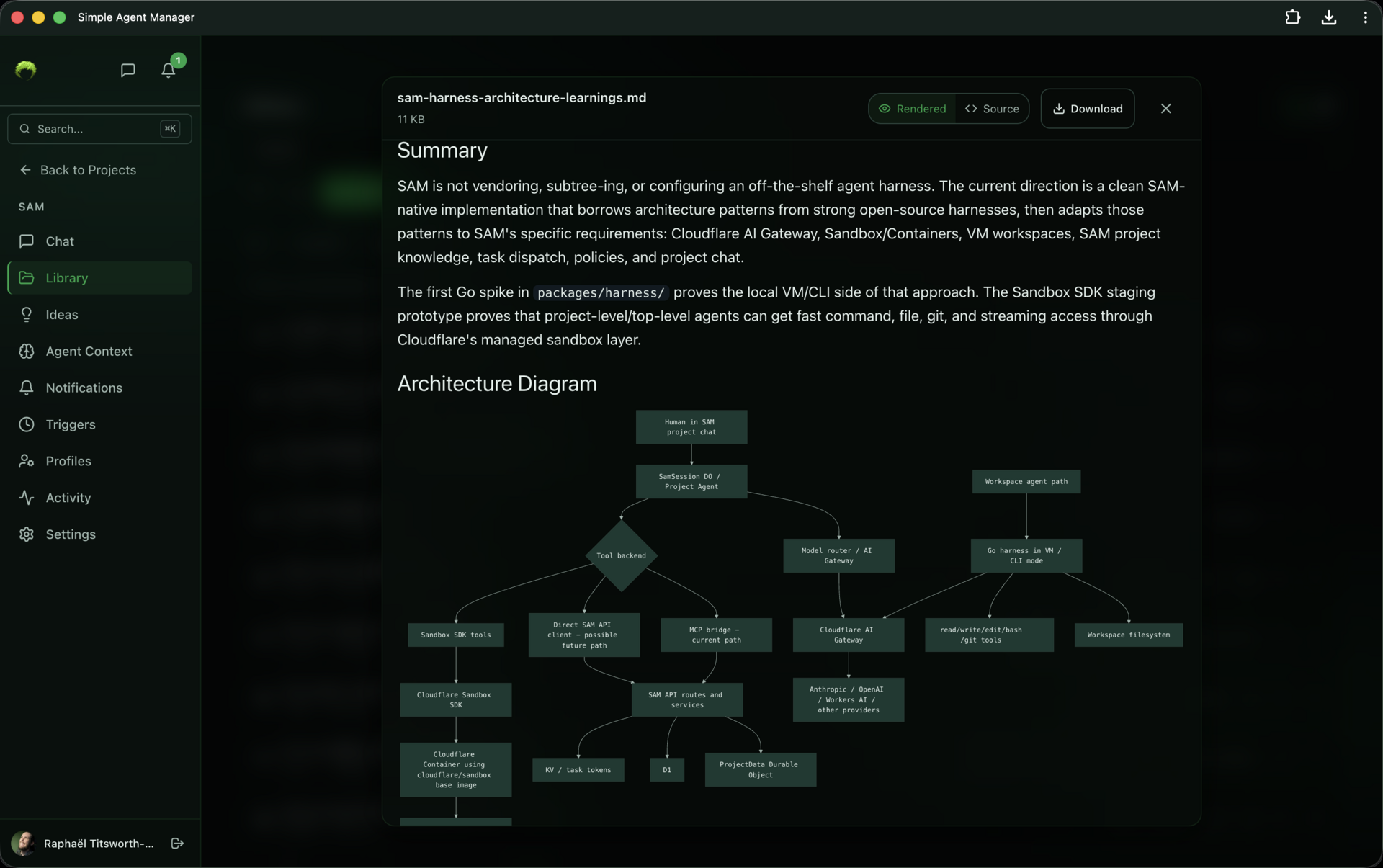Click the 'Architecture Diagram' heading
The image size is (1383, 868).
click(497, 384)
